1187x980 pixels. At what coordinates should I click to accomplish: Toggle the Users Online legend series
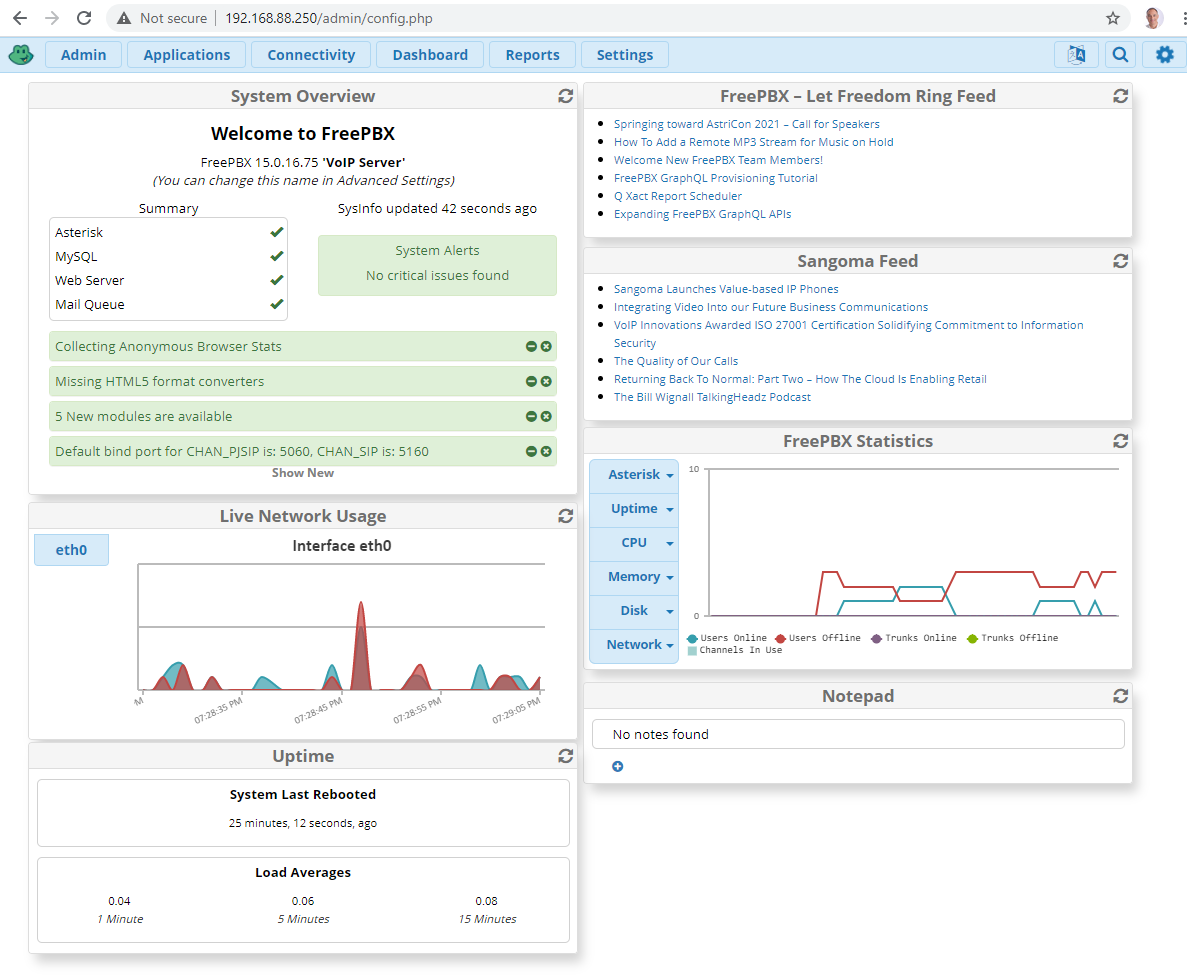coord(727,638)
